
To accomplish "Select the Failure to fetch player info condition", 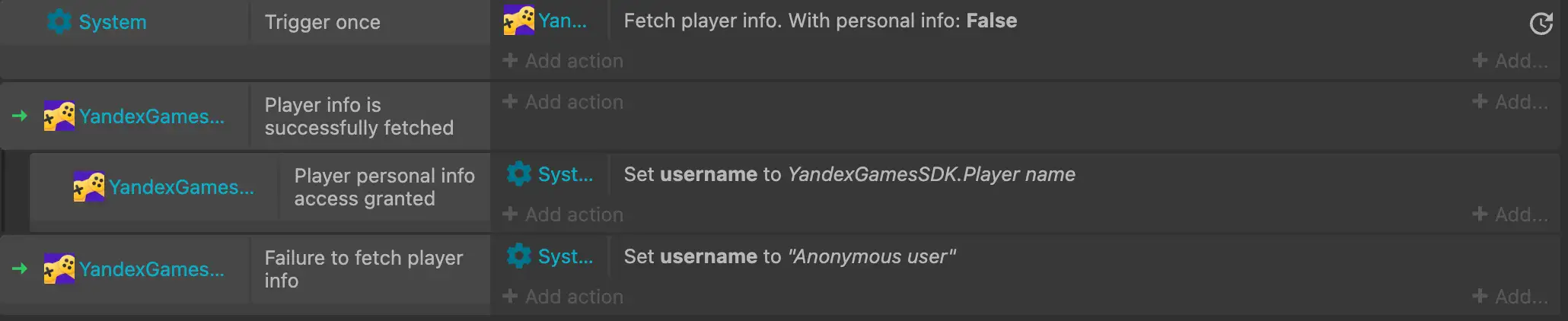I will [x=363, y=269].
